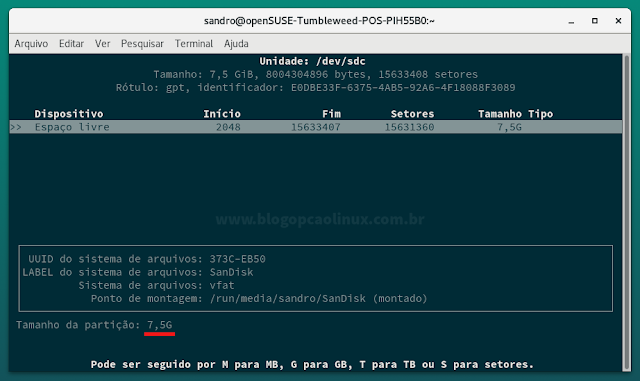This screenshot has width=640, height=381.
Task: Click the Tamanho da partição label
Action: point(78,325)
